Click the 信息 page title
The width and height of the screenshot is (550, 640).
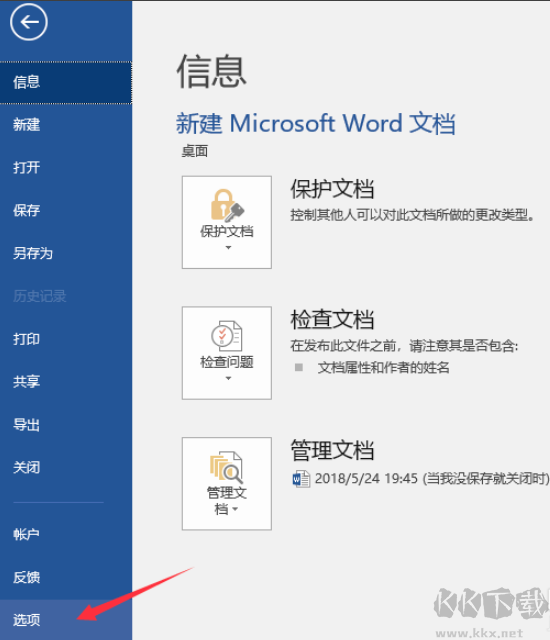pos(211,72)
